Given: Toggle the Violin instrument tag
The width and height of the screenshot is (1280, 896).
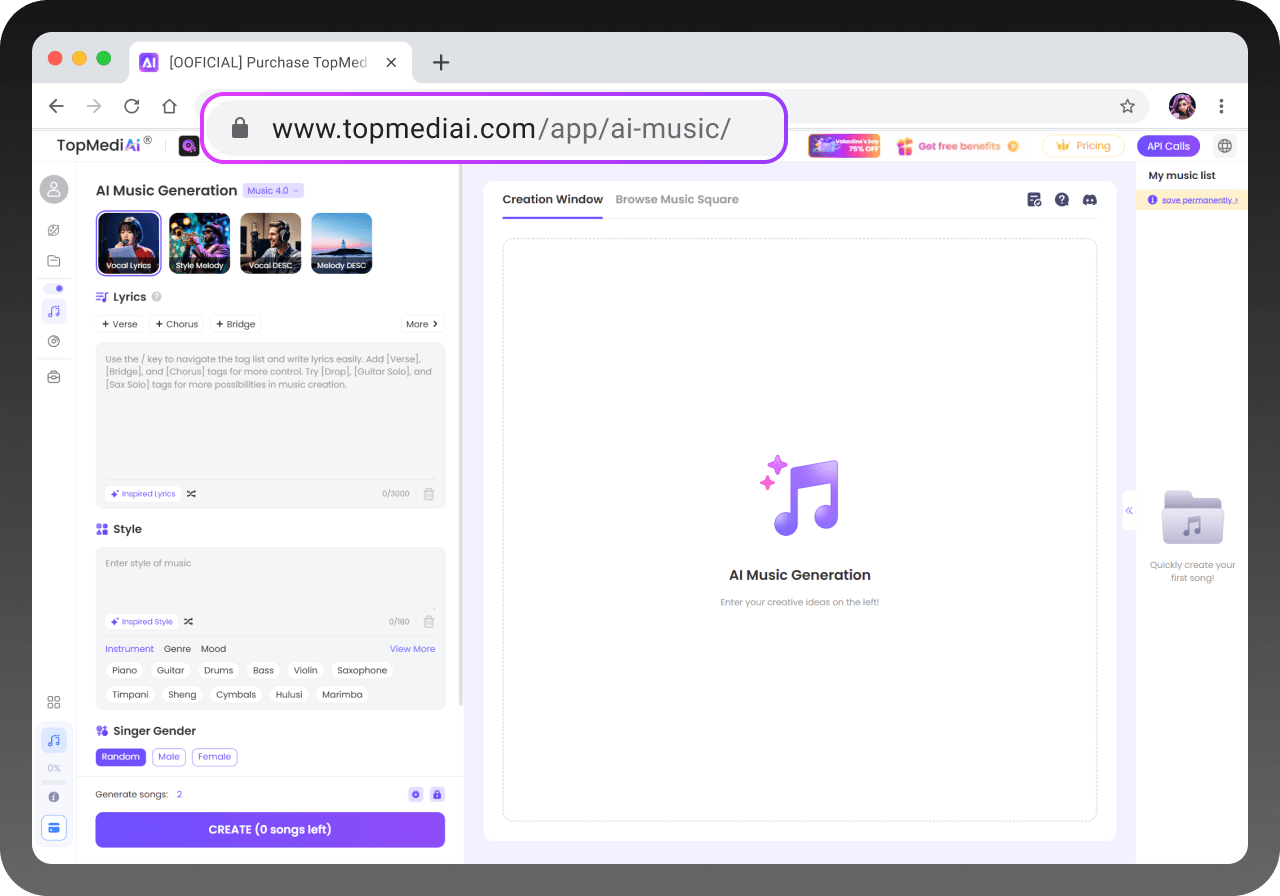Looking at the screenshot, I should click(306, 671).
